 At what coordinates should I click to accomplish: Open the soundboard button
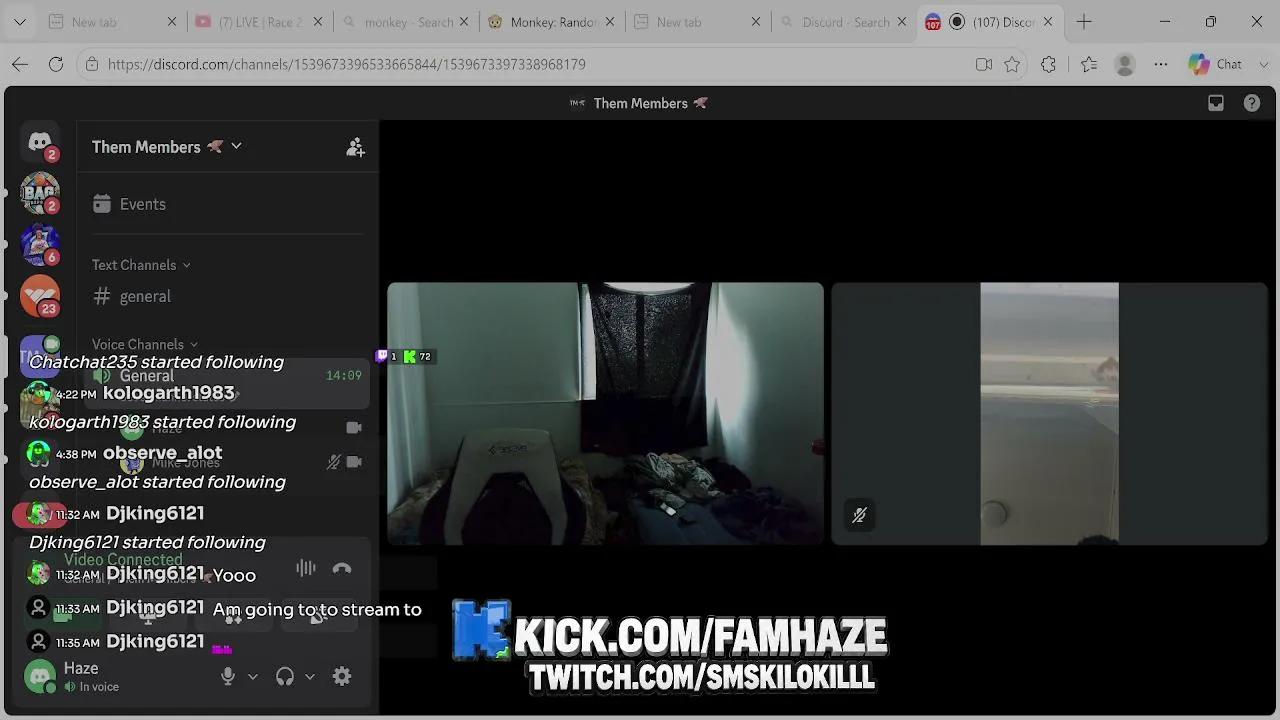[x=319, y=616]
